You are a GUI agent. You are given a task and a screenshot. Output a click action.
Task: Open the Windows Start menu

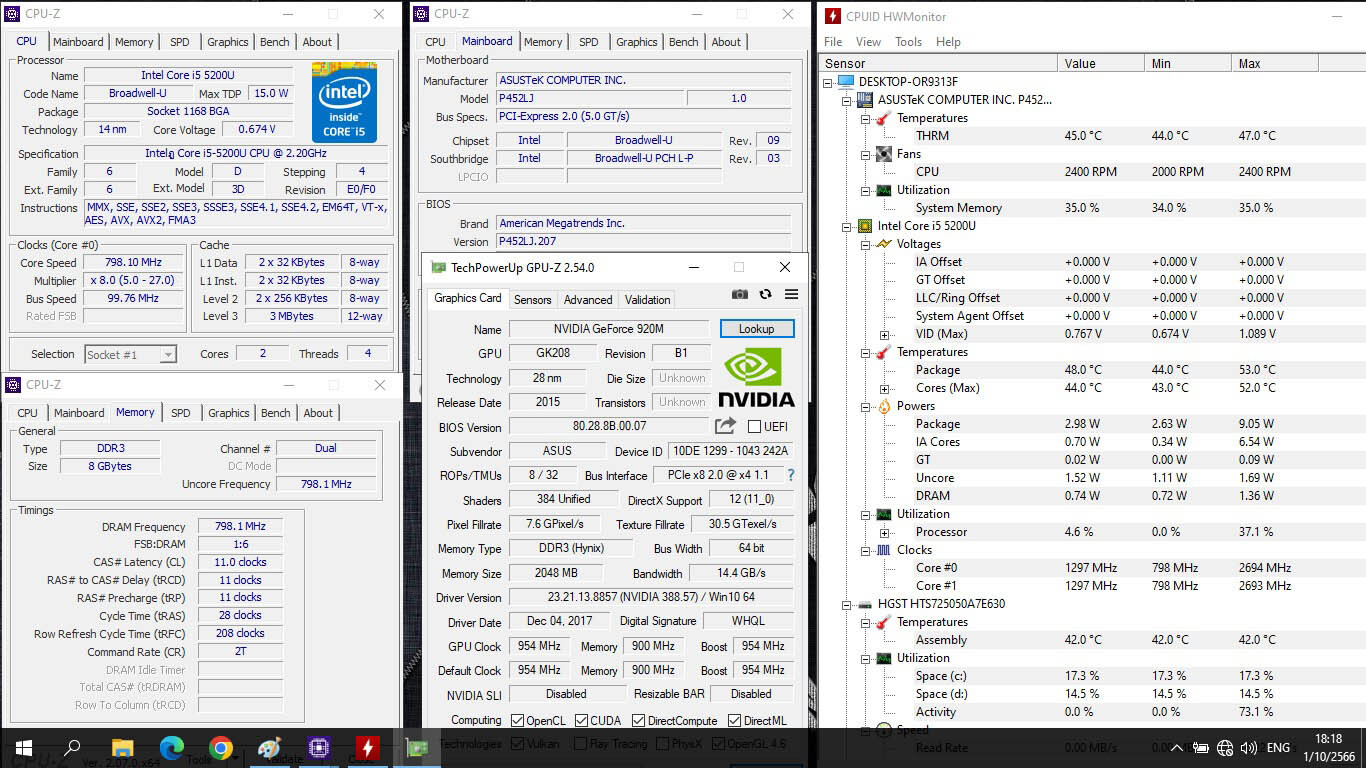(x=23, y=748)
